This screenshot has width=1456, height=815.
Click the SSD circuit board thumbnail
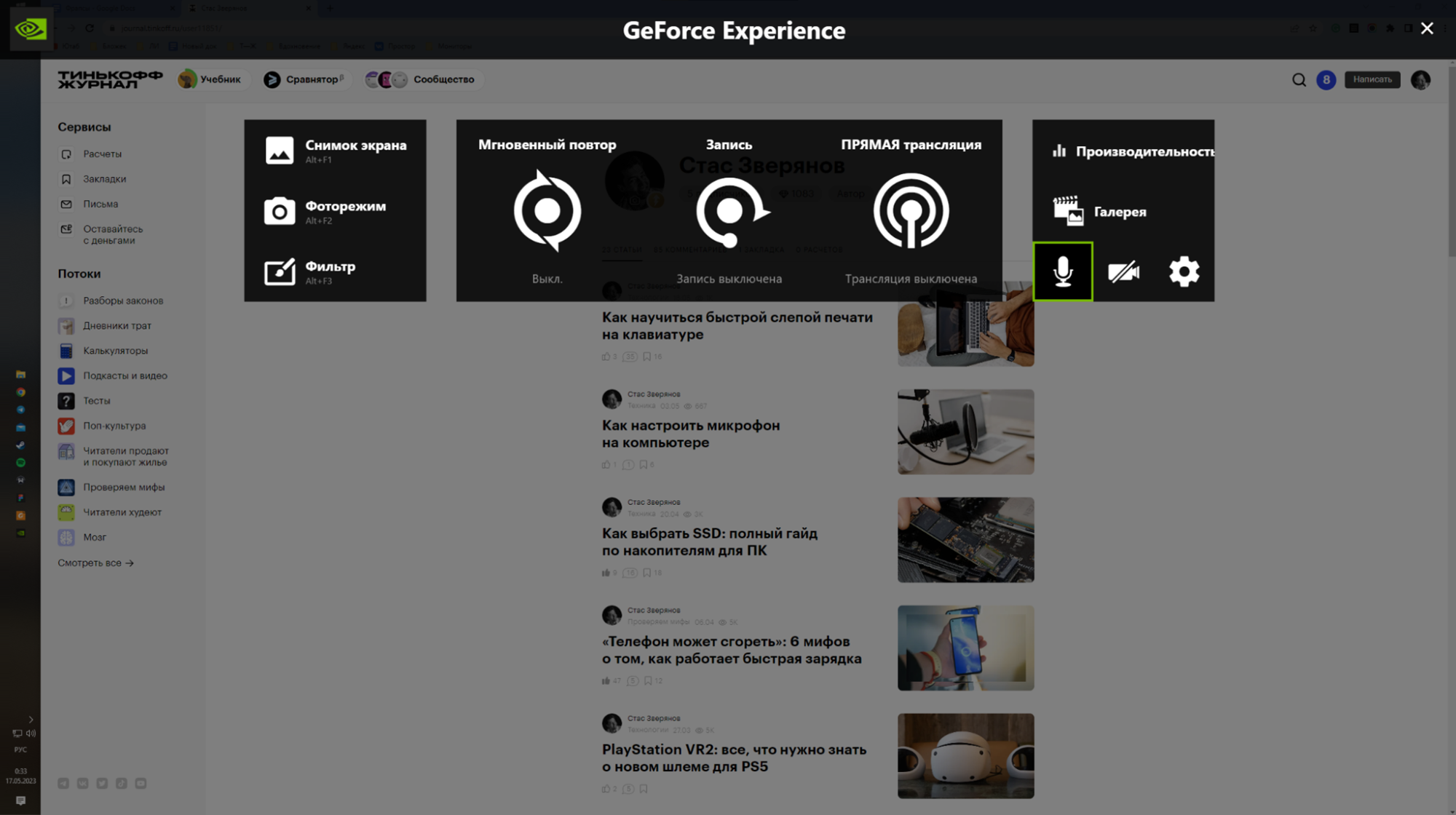[965, 540]
